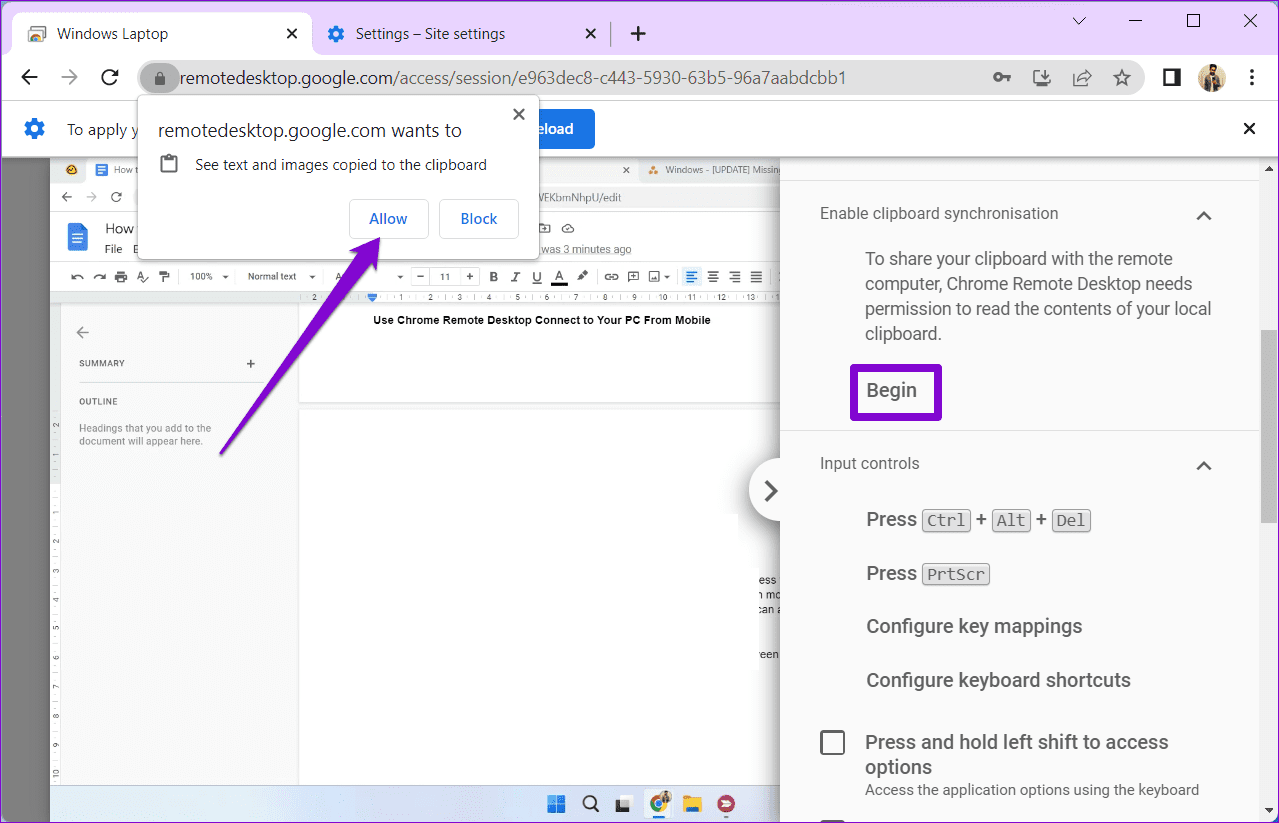Screen dimensions: 1279x823
Task: Apply italic formatting to text
Action: tap(514, 276)
